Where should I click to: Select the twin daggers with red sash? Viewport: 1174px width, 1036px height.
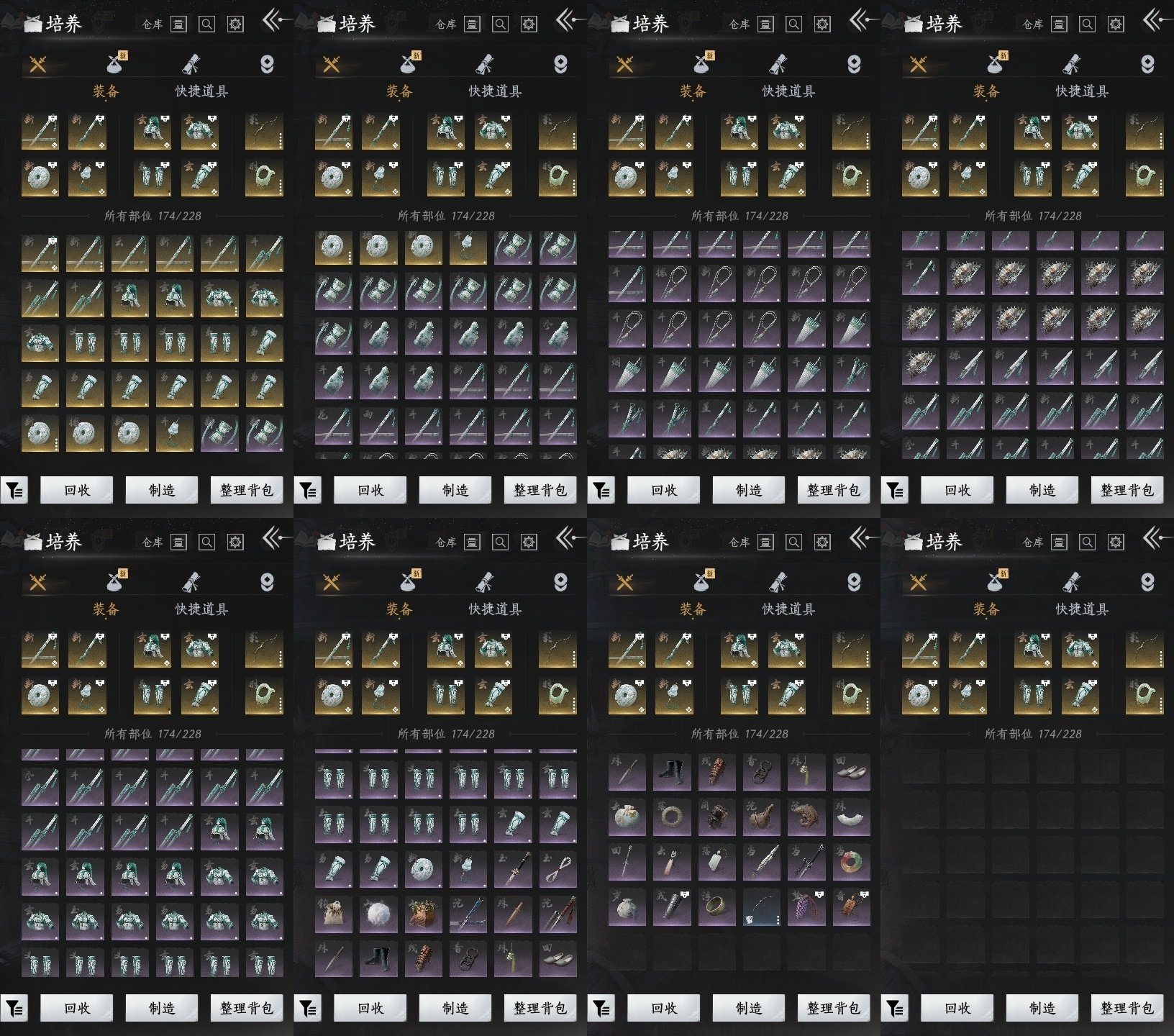558,914
